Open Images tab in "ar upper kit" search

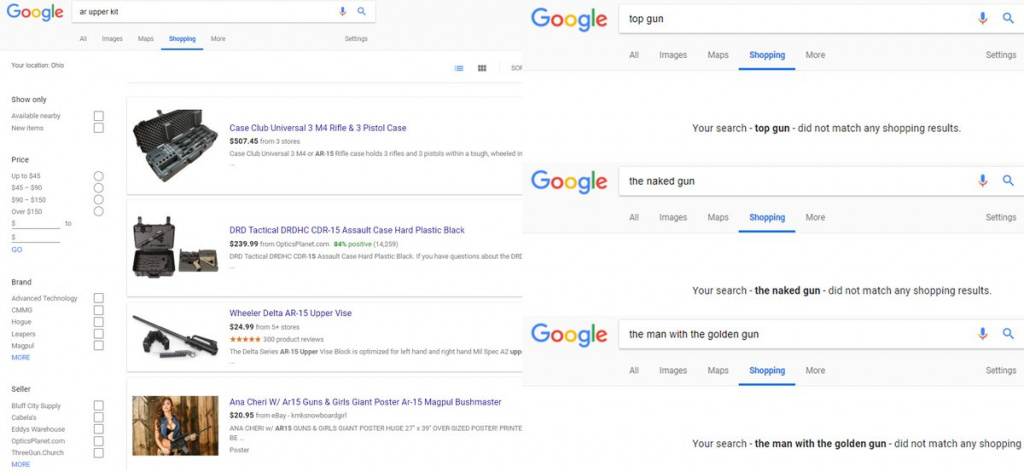tap(112, 39)
